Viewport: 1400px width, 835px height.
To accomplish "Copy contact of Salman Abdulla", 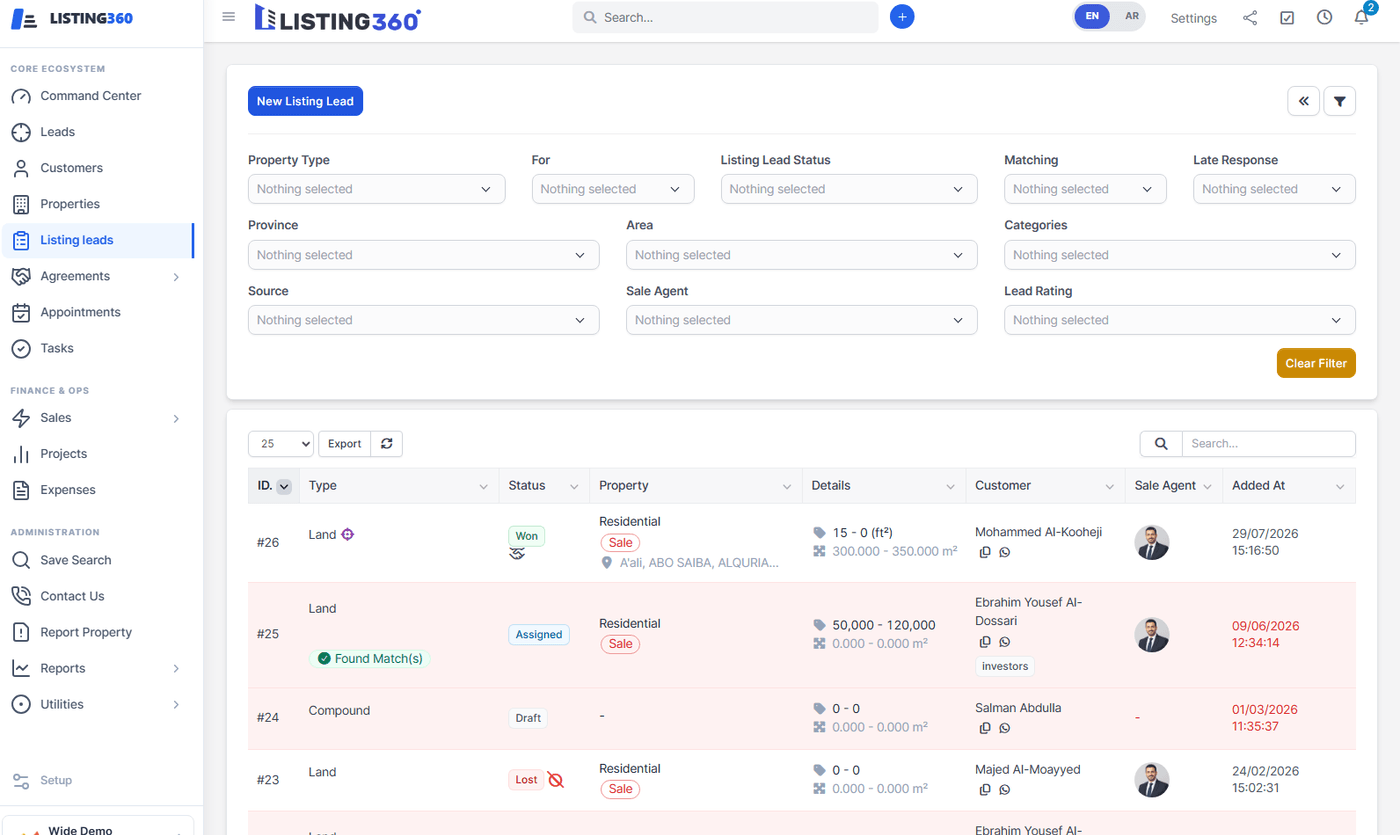I will (985, 728).
